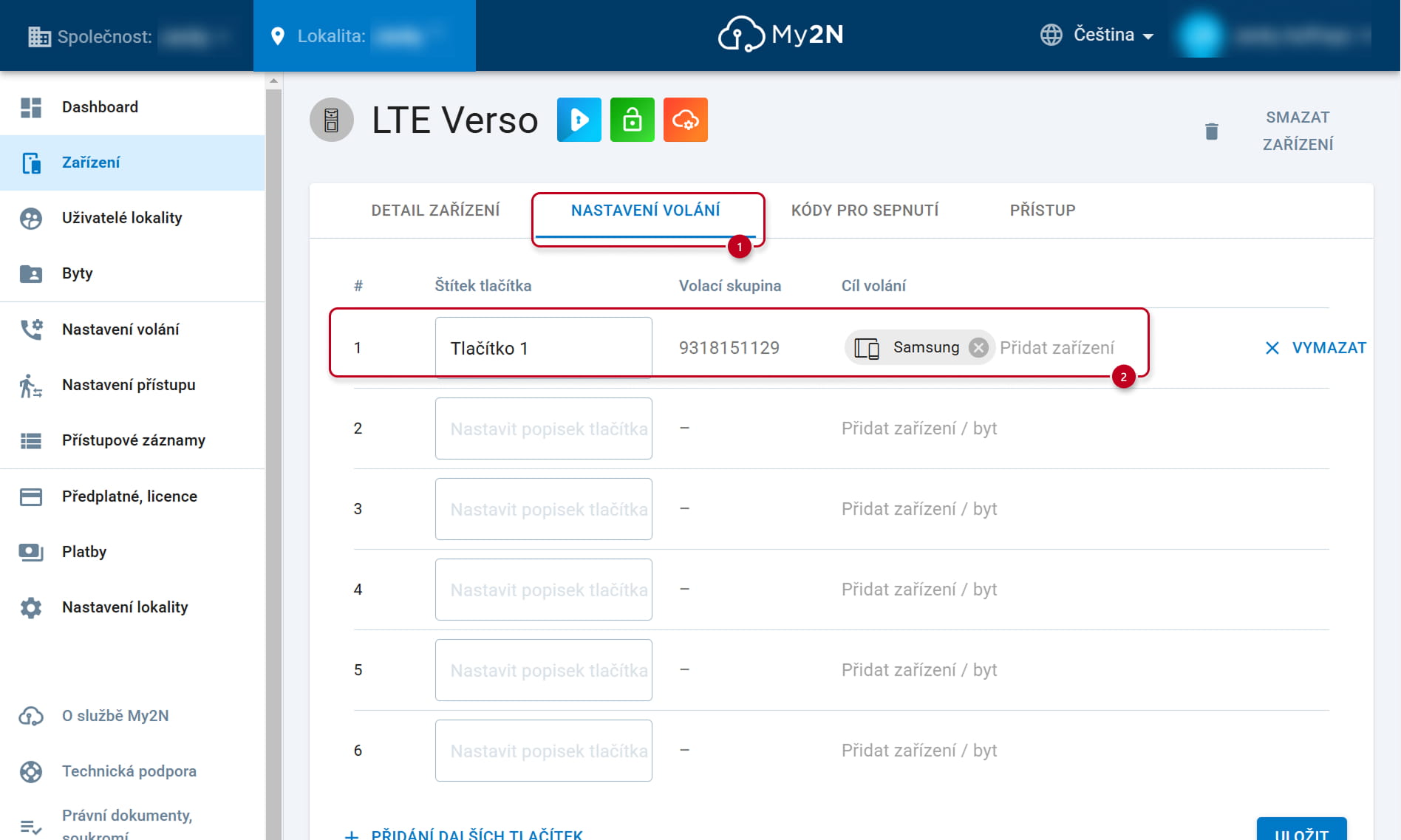The image size is (1401, 840).
Task: Open Předplatné, licence menu item
Action: tap(132, 496)
